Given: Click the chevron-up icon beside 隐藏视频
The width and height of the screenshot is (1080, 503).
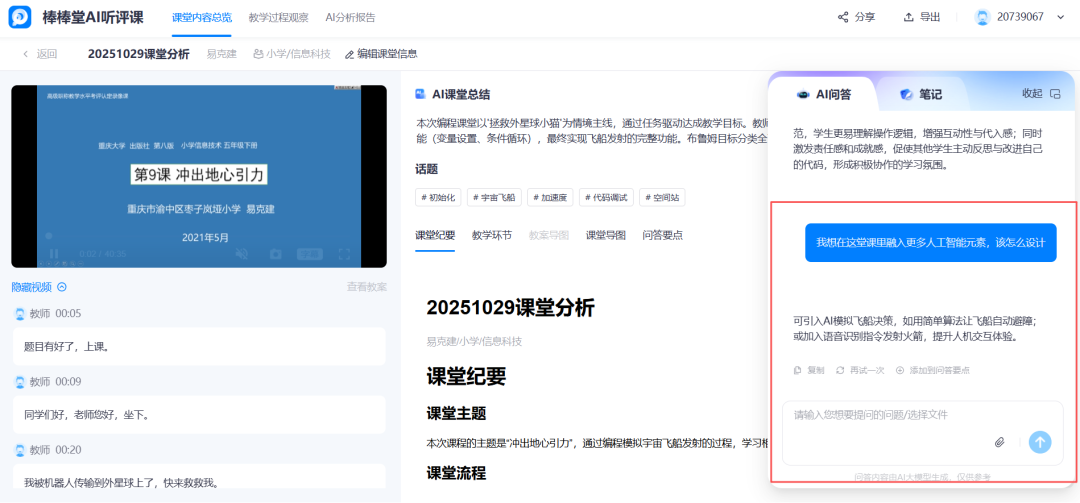Looking at the screenshot, I should click(x=62, y=287).
